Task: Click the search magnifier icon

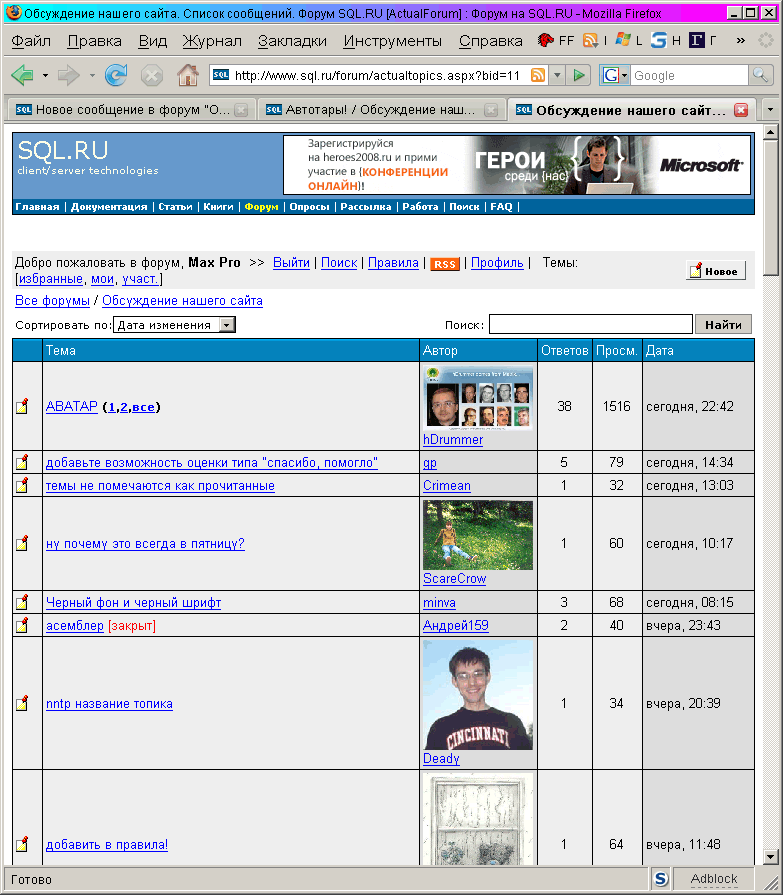Action: [x=761, y=76]
